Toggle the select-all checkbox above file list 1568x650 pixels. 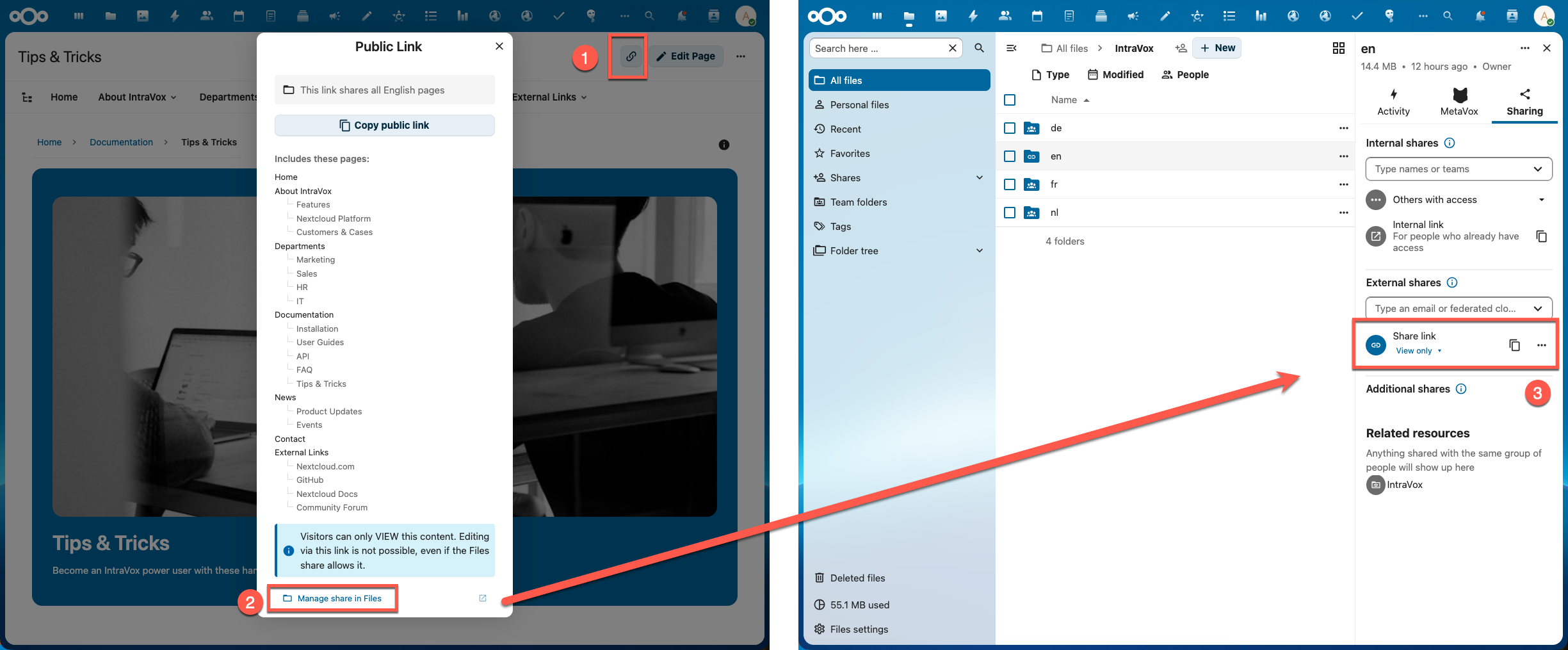tap(1010, 100)
